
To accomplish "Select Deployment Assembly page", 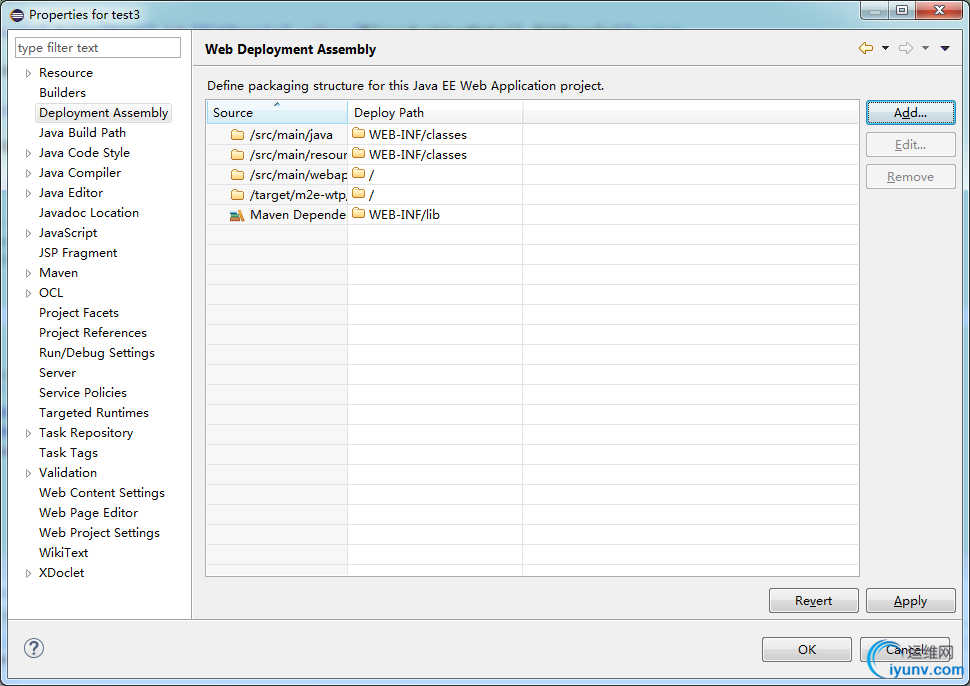I will [x=103, y=113].
